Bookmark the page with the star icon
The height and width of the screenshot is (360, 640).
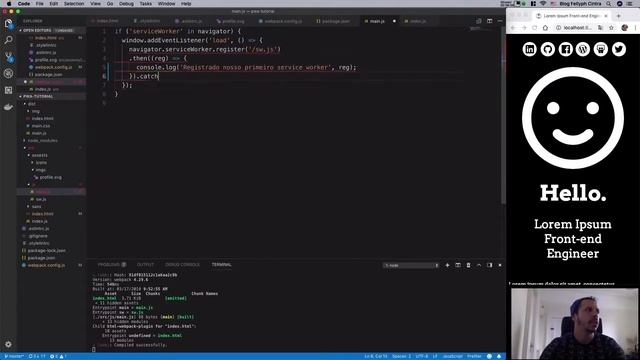click(611, 28)
